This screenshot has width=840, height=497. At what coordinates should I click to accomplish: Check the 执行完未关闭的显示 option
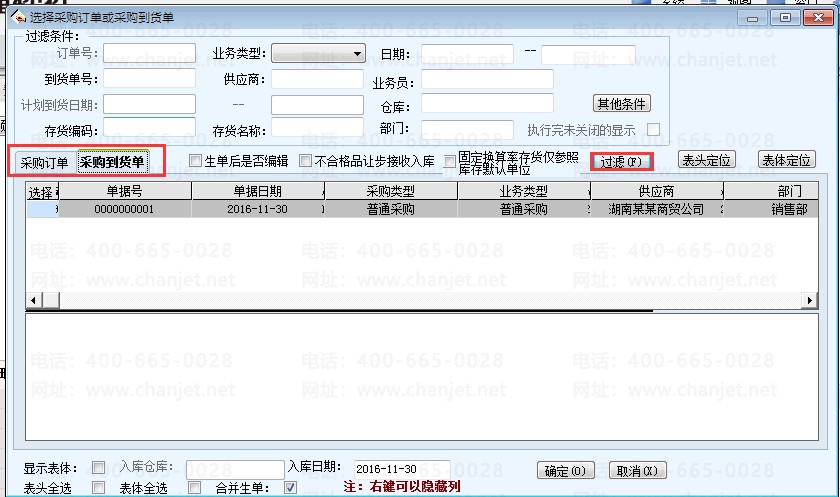tap(653, 130)
